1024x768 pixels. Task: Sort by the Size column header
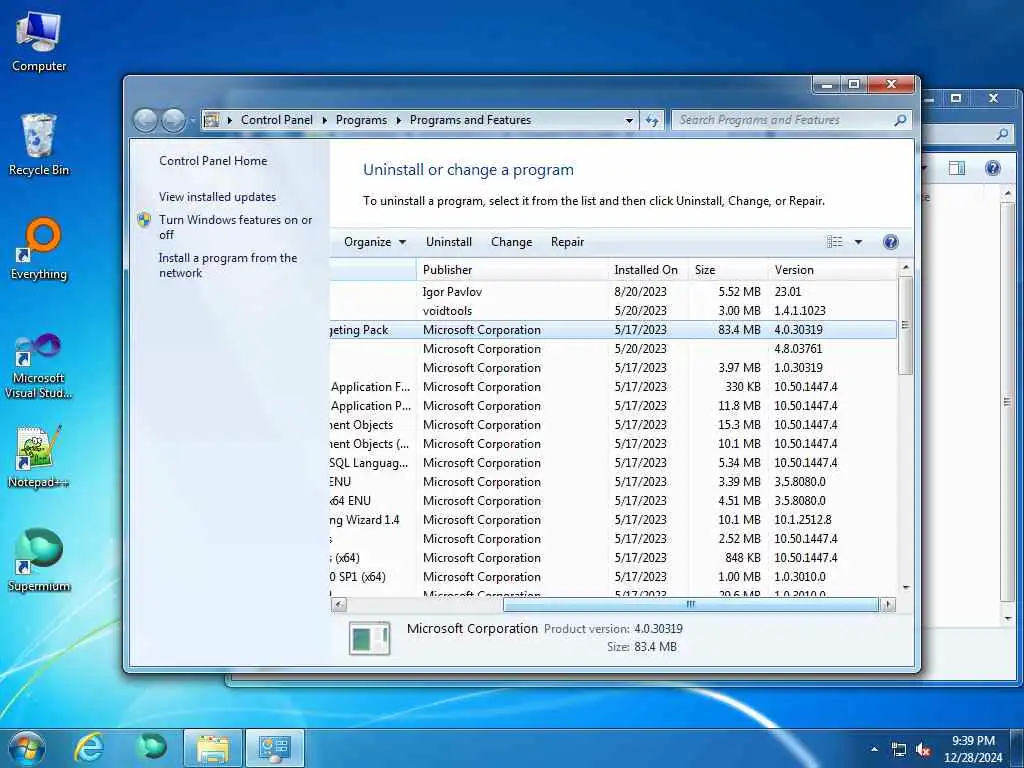(728, 270)
